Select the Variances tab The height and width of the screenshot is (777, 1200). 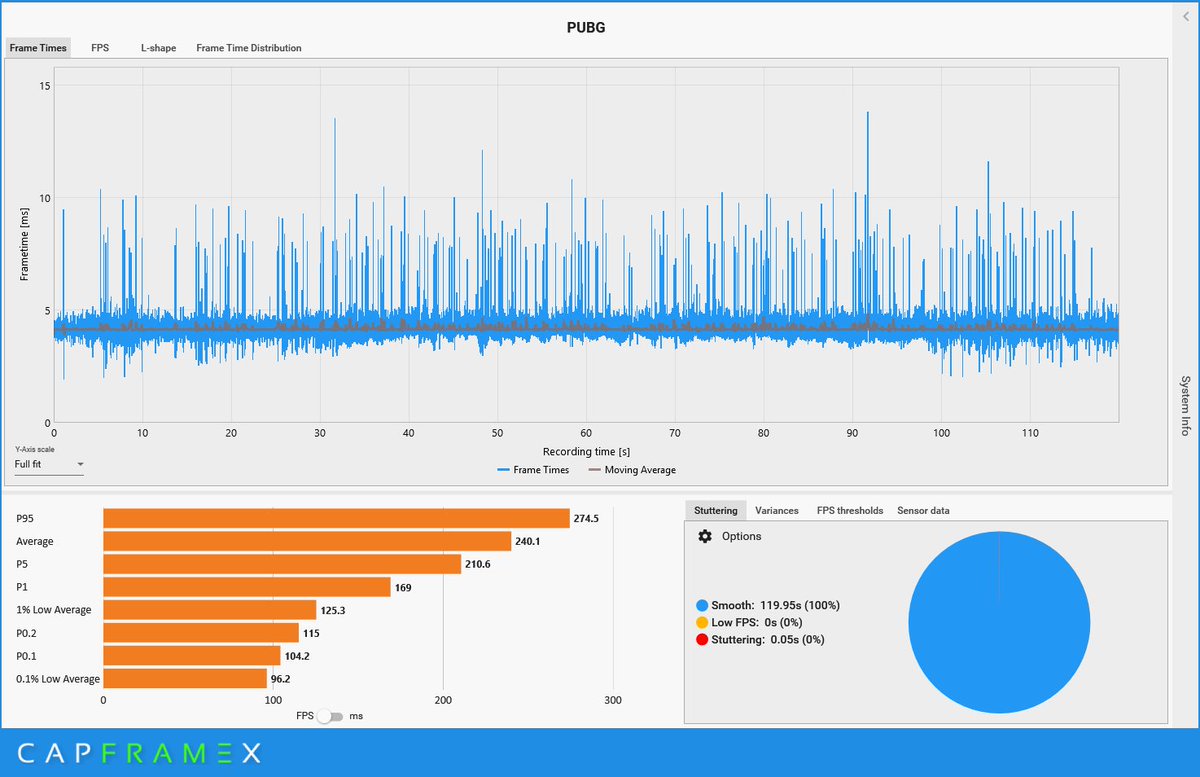777,510
